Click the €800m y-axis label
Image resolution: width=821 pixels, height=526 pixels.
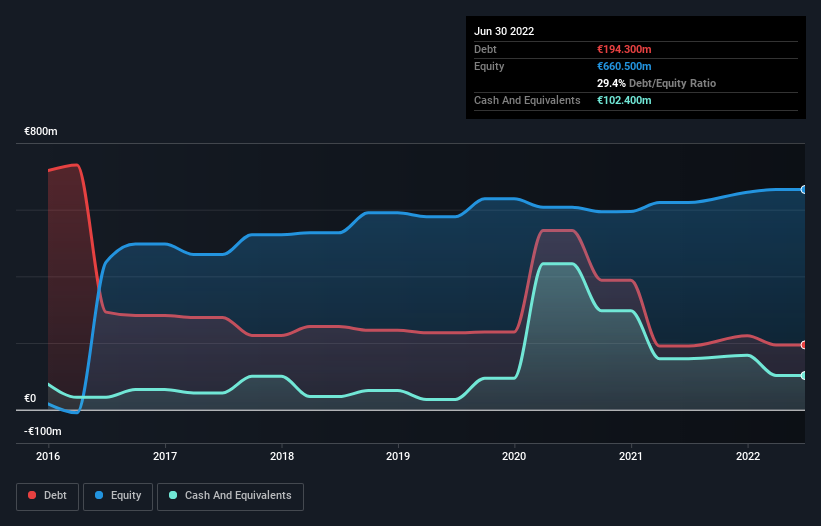click(41, 131)
